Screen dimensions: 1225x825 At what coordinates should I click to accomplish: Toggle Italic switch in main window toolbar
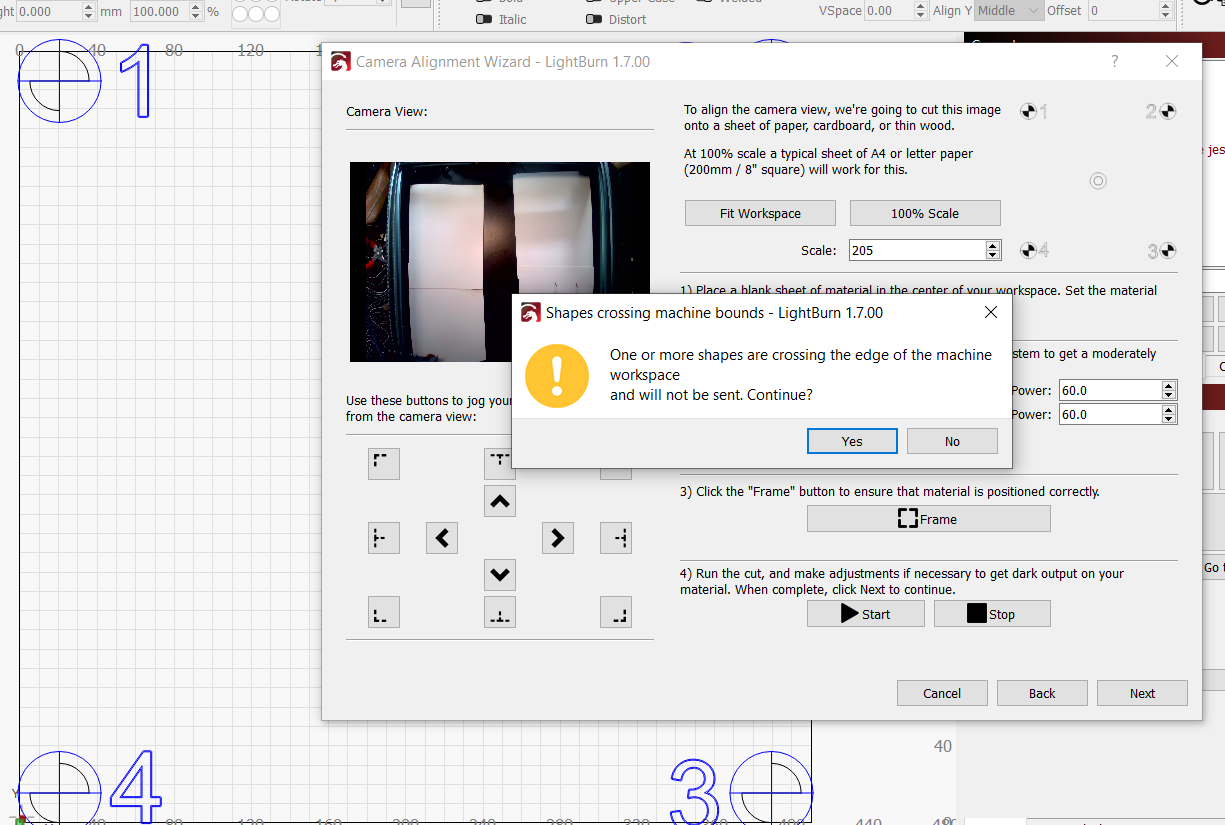click(x=484, y=19)
